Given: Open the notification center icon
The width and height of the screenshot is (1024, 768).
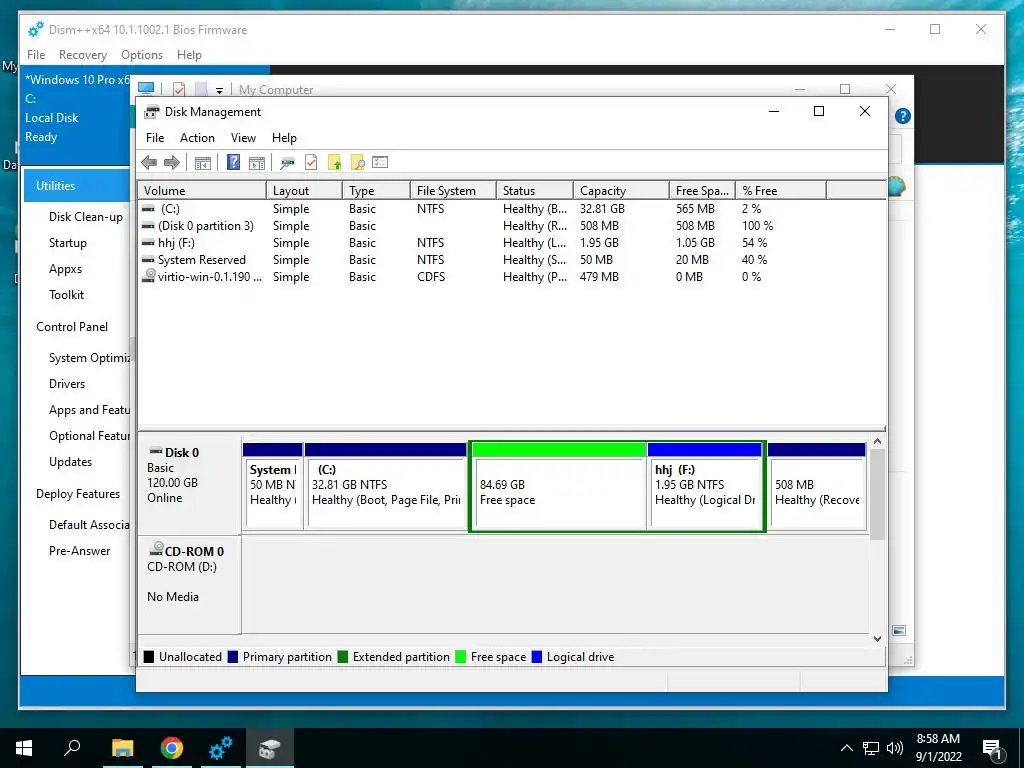Looking at the screenshot, I should [x=992, y=748].
